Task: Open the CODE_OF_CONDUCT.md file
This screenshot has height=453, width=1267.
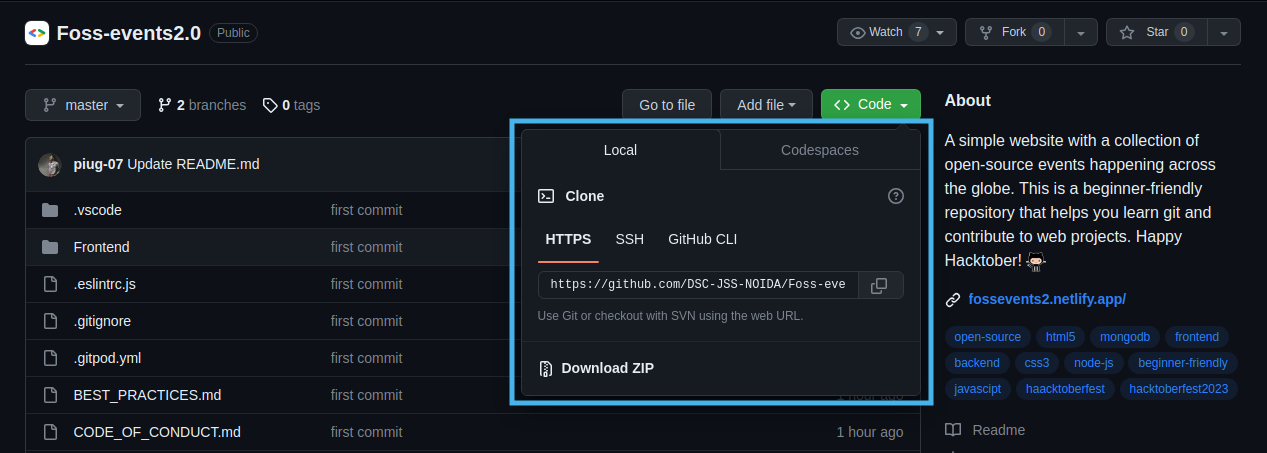Action: 157,432
